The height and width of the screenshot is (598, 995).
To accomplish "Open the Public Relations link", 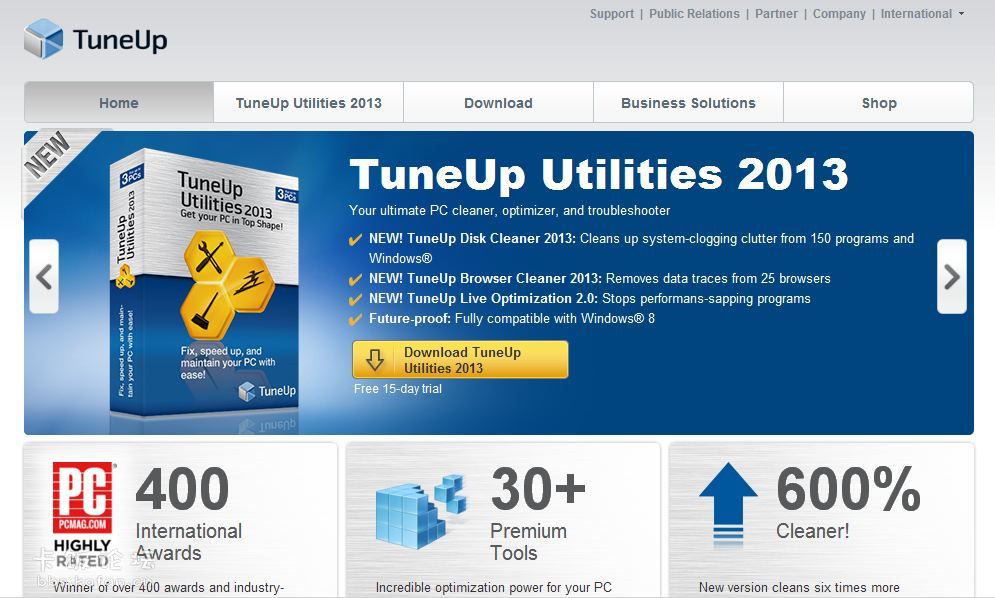I will pos(694,14).
